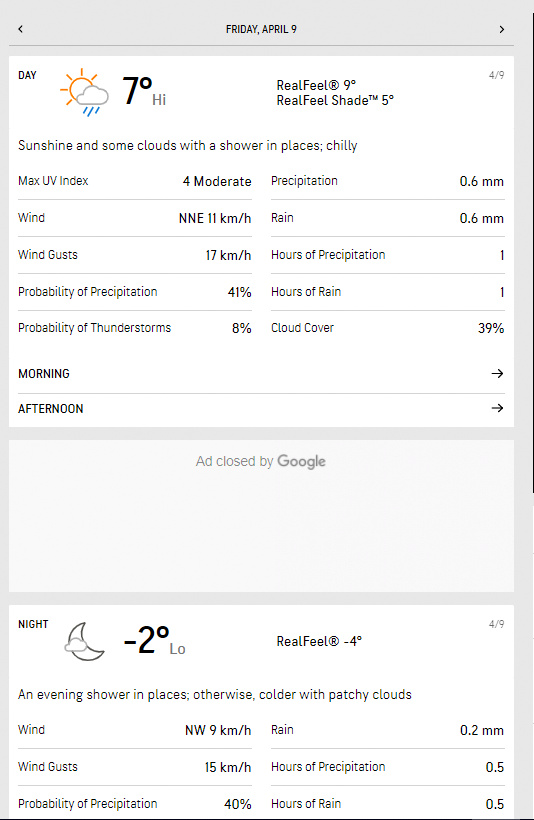534x820 pixels.
Task: Select the NIGHT card label
Action: (x=33, y=624)
